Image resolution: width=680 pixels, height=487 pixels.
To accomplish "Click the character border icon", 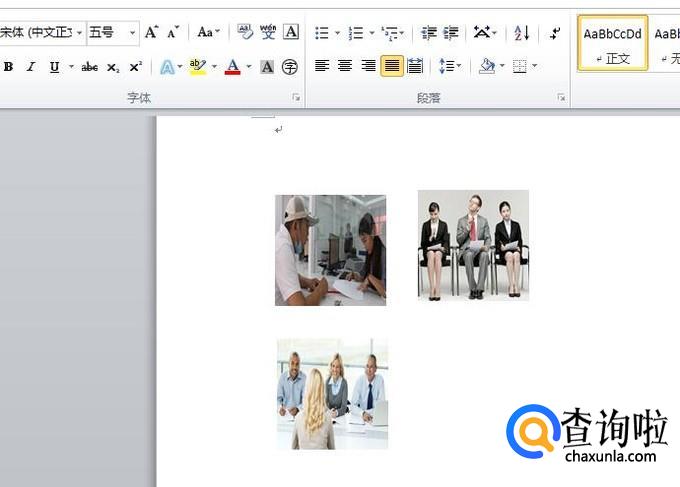I will point(291,32).
